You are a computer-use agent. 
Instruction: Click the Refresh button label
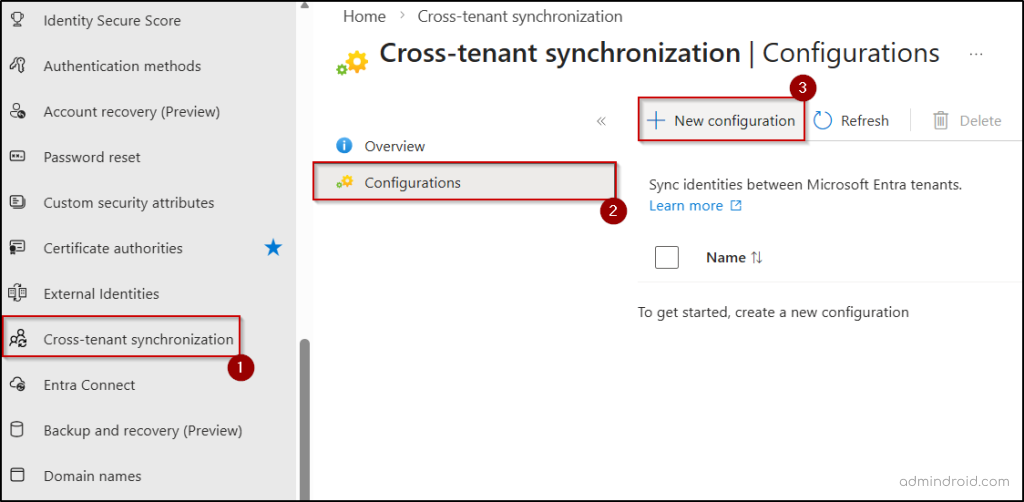865,121
